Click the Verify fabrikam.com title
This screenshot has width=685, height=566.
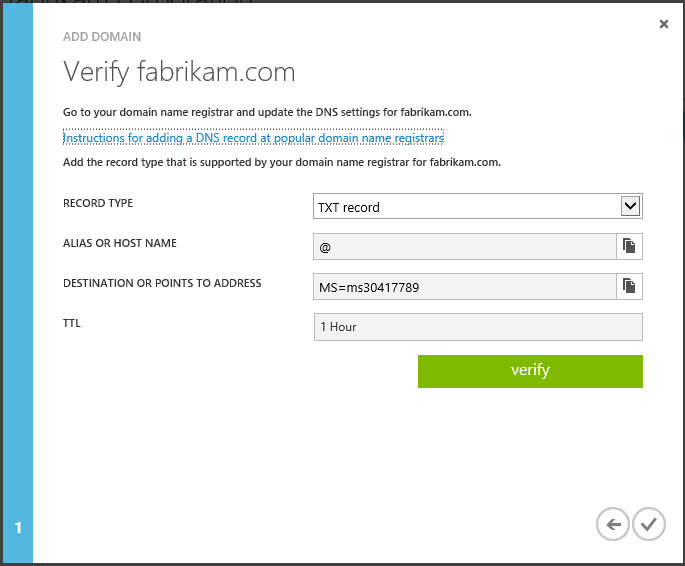179,72
